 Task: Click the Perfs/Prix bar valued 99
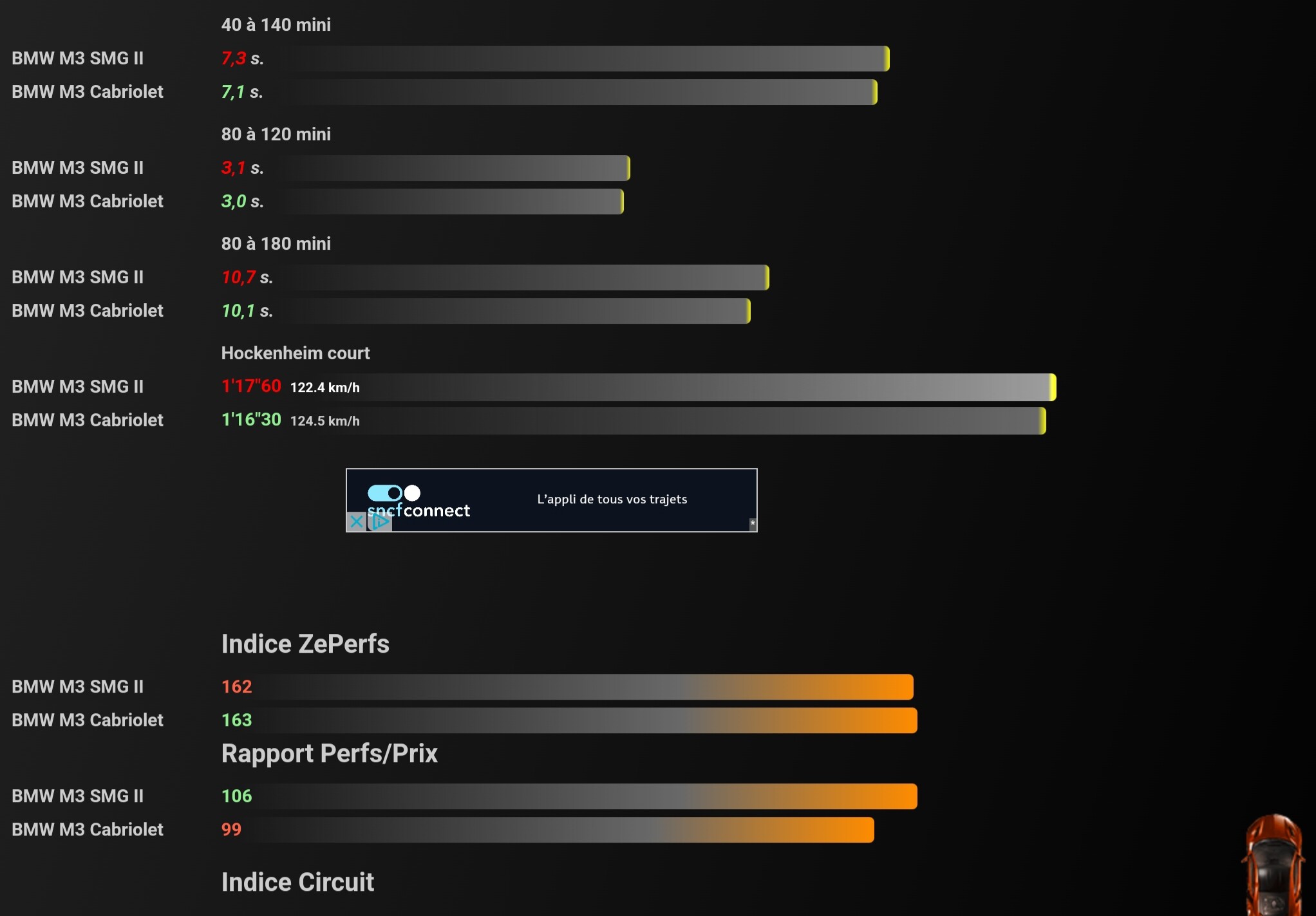(x=560, y=830)
